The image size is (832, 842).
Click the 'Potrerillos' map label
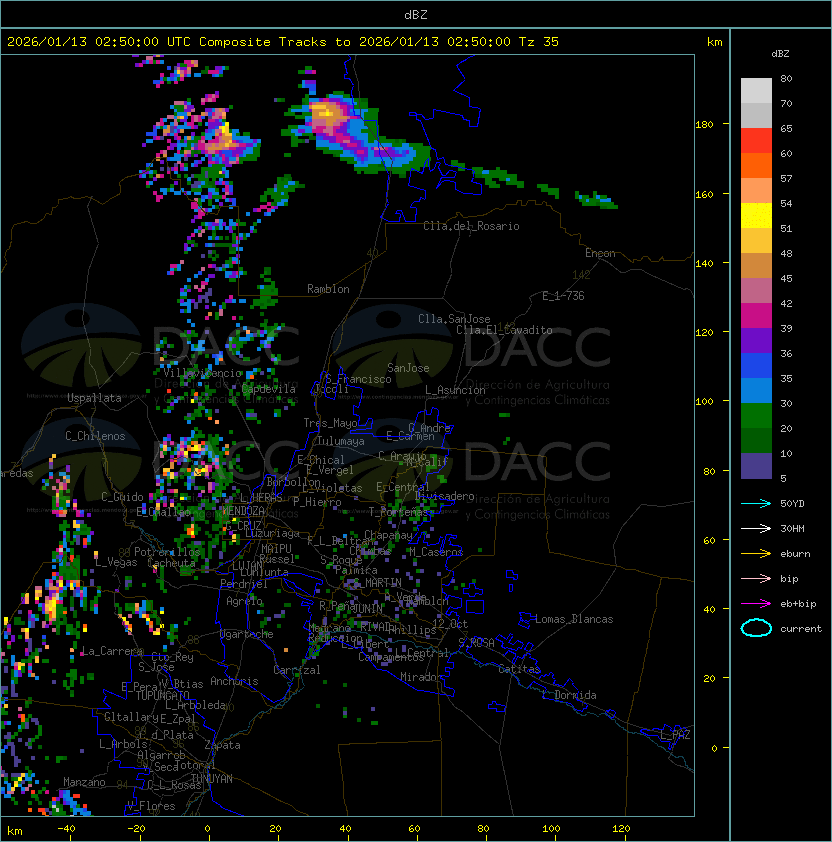click(x=167, y=552)
